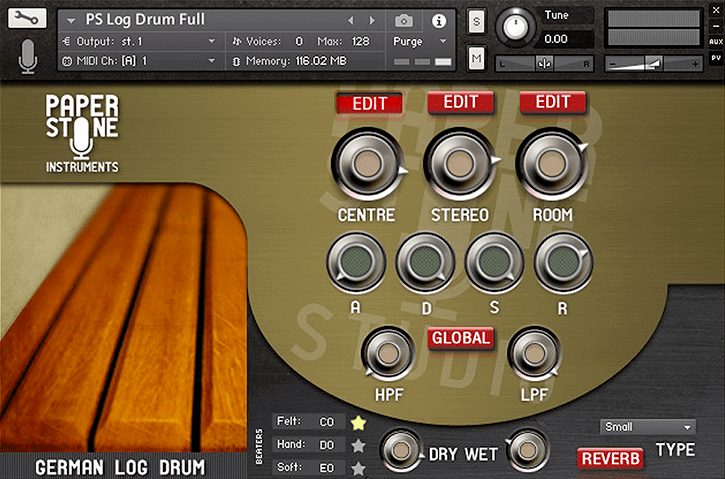Screen dimensions: 725x479
Task: Go to next instrument preset arrow
Action: tap(372, 20)
